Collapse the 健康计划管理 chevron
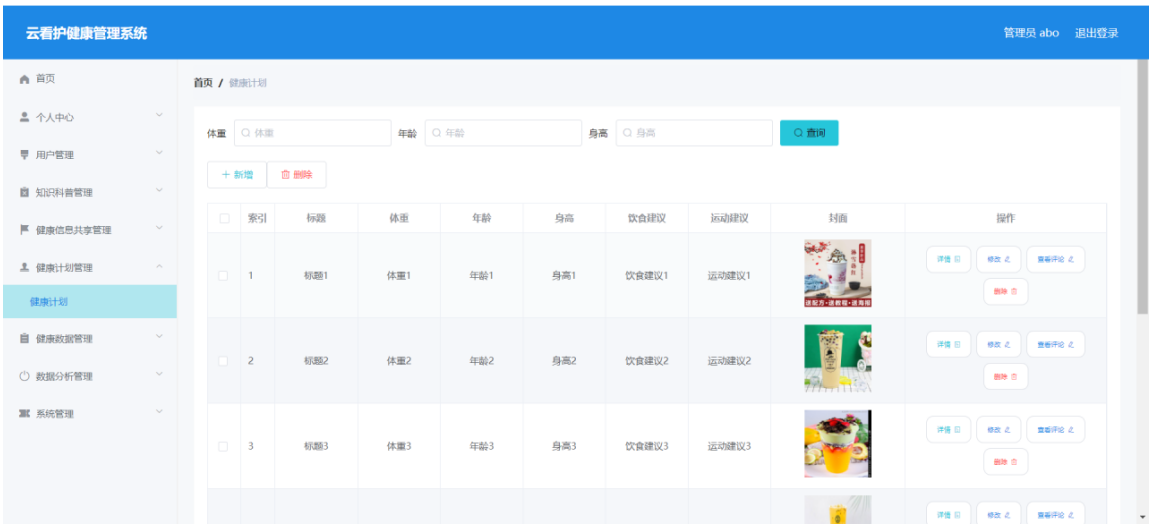1157x532 pixels. click(159, 266)
